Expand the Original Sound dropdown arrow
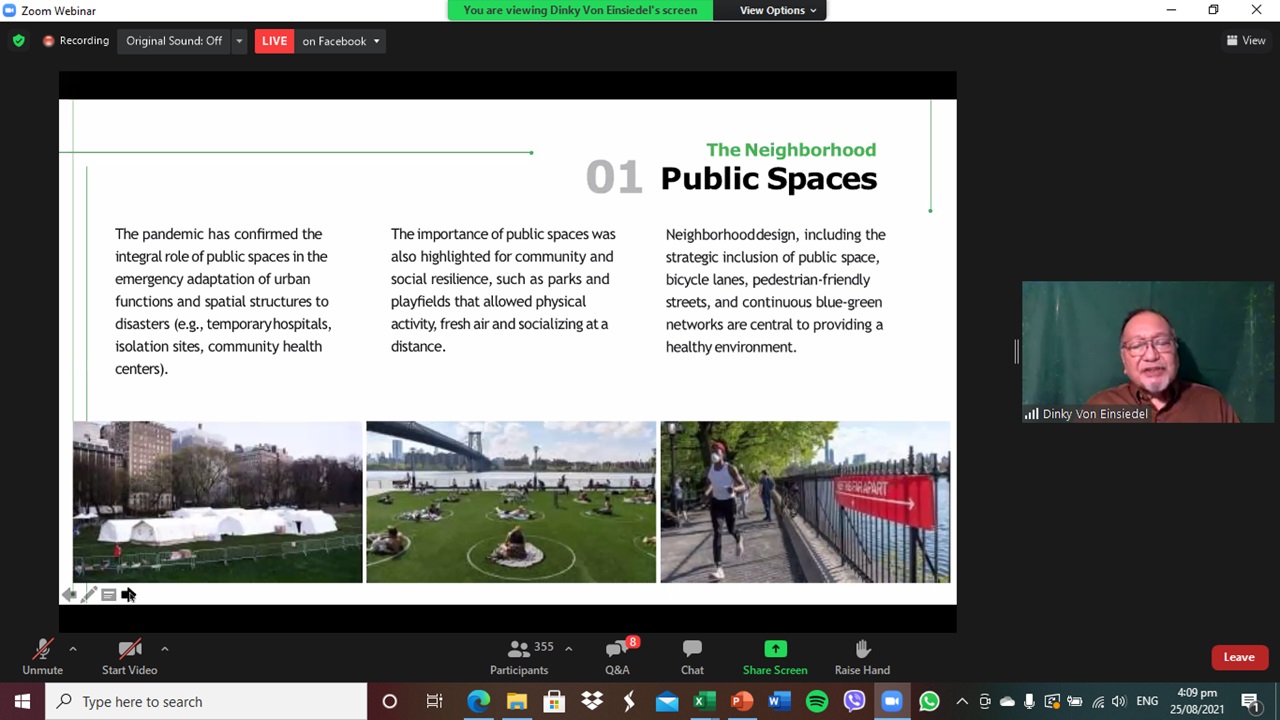 point(239,41)
